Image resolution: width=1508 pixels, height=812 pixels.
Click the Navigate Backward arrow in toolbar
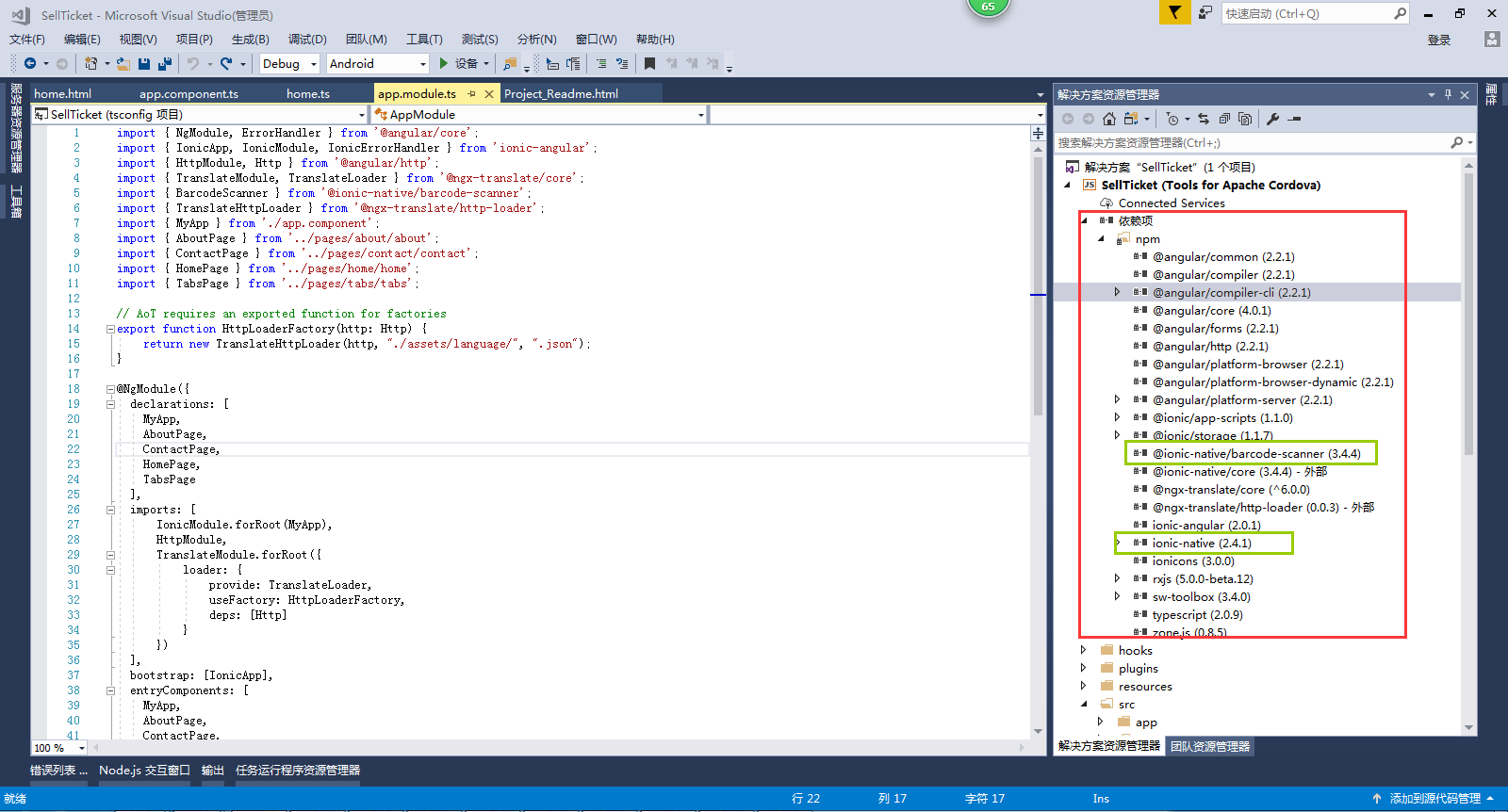point(30,63)
